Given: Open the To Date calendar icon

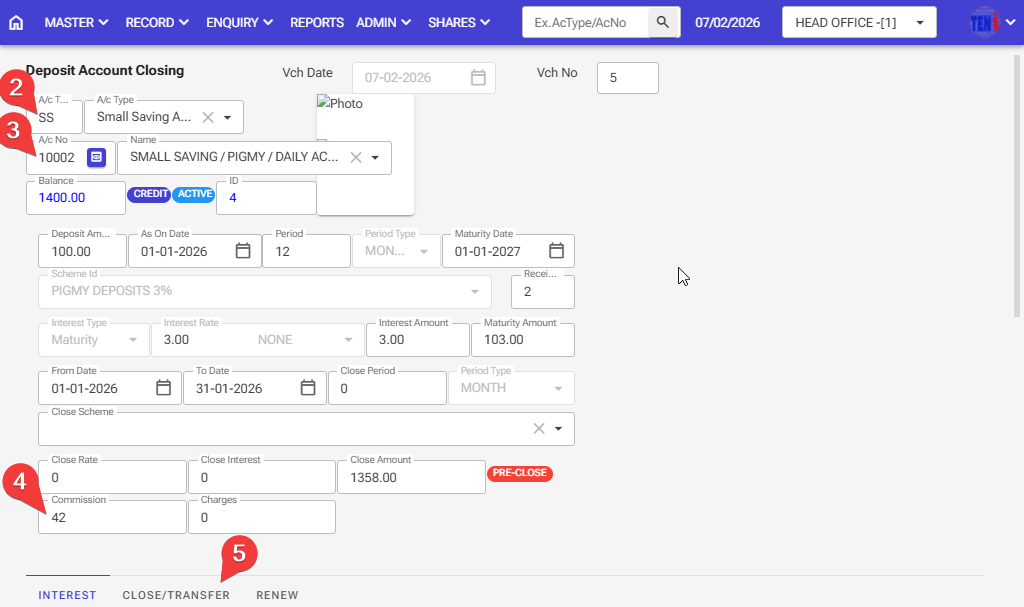Looking at the screenshot, I should (x=308, y=388).
